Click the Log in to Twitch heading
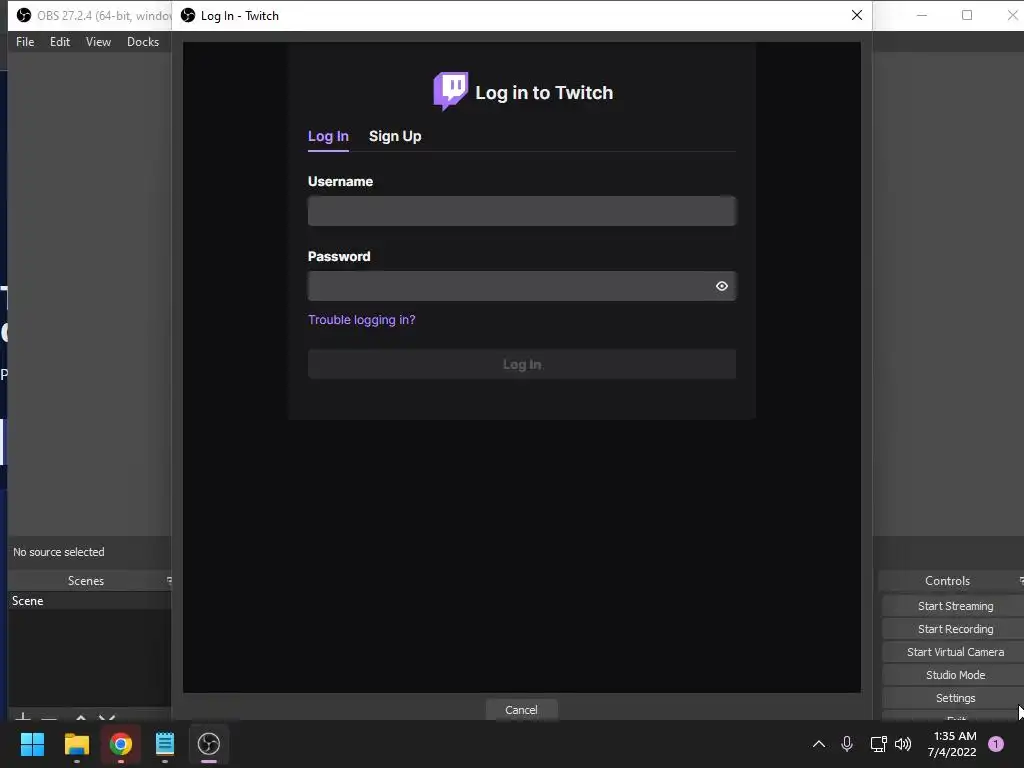Image resolution: width=1024 pixels, height=768 pixels. [x=544, y=93]
